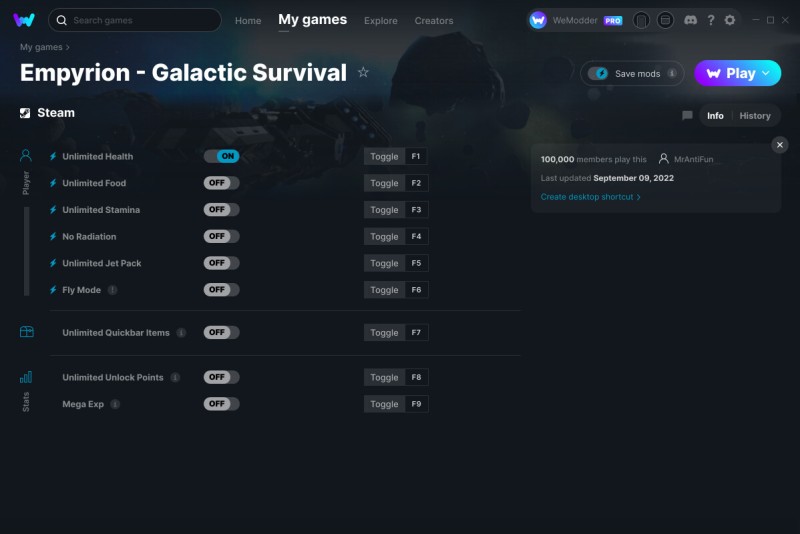Turn on Mega Exp toggle
This screenshot has height=534, width=800.
click(x=221, y=403)
